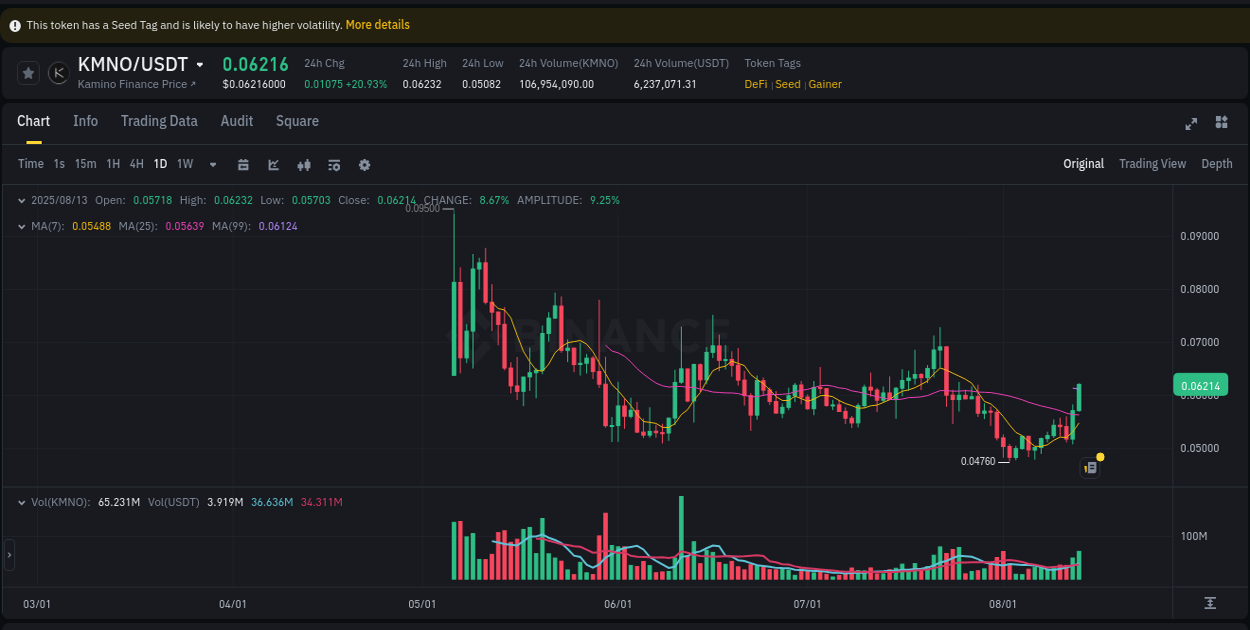This screenshot has height=630, width=1250.
Task: Open the Trading View chart mode
Action: point(1152,163)
